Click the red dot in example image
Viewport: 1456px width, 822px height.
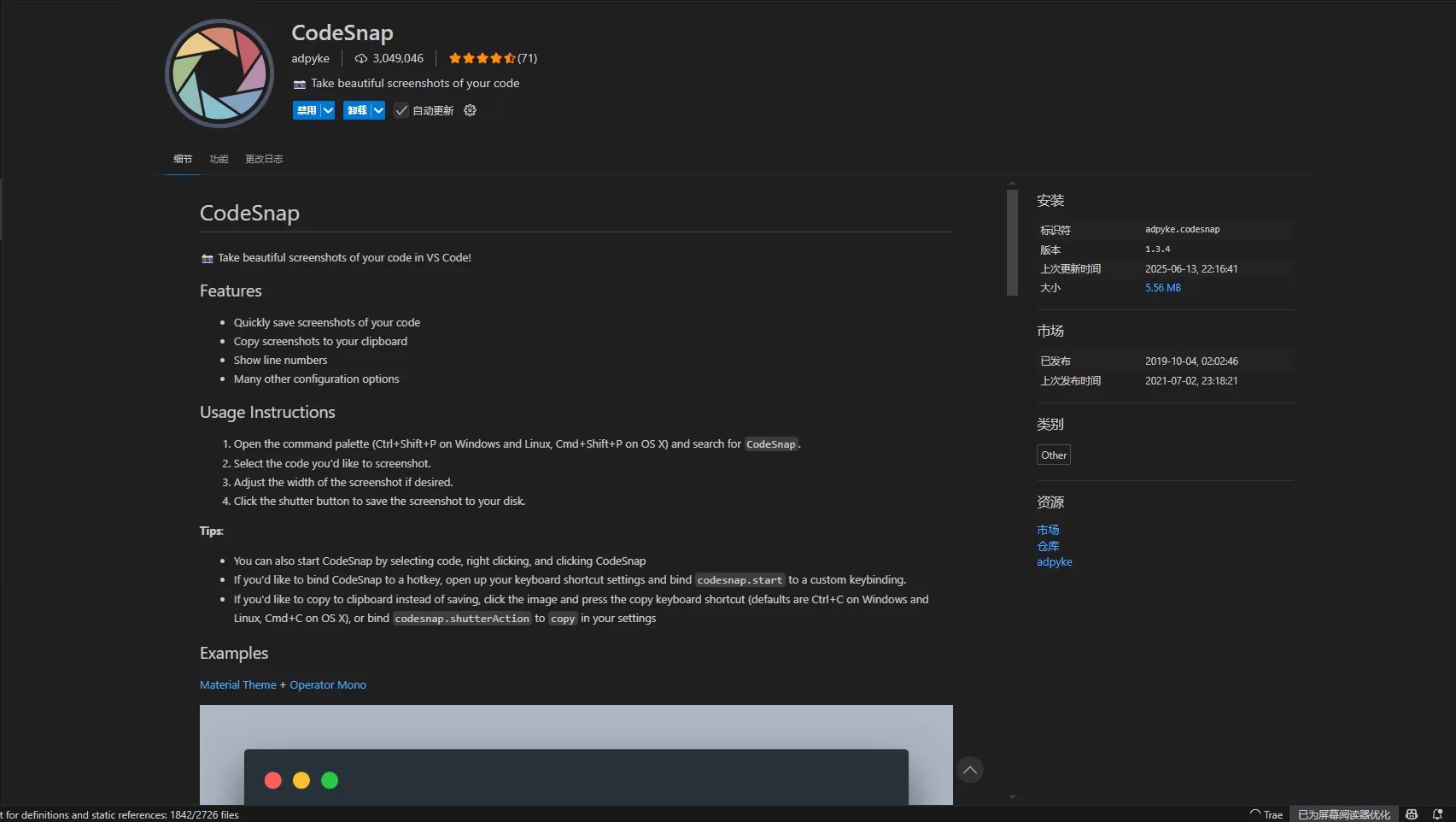(273, 780)
